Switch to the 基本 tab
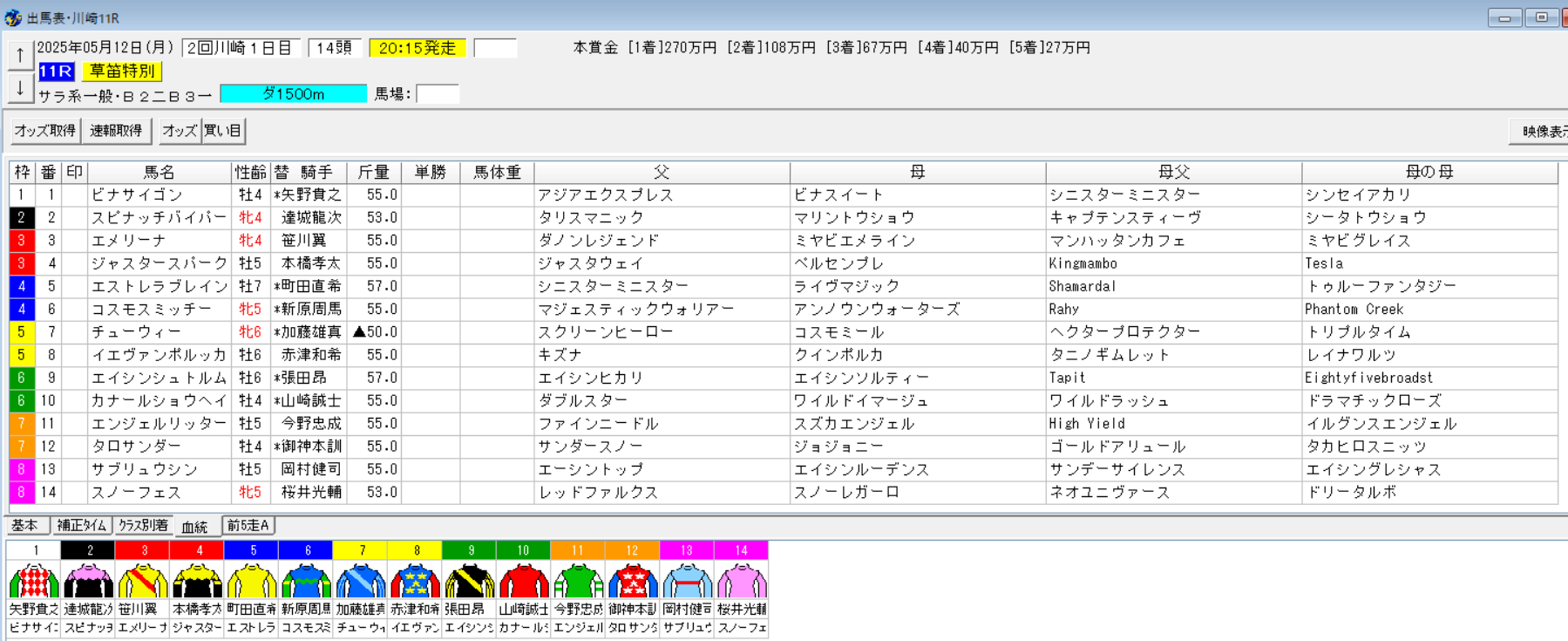1568x641 pixels. pos(25,525)
